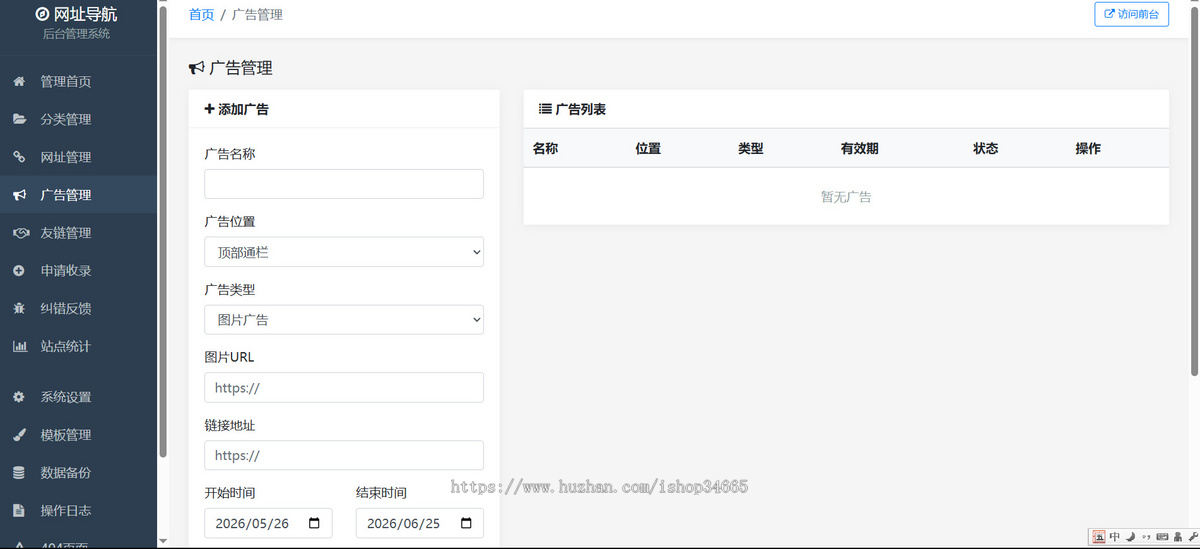Open 数据备份 sidebar link
Screen dimensions: 1200x549
click(x=78, y=472)
